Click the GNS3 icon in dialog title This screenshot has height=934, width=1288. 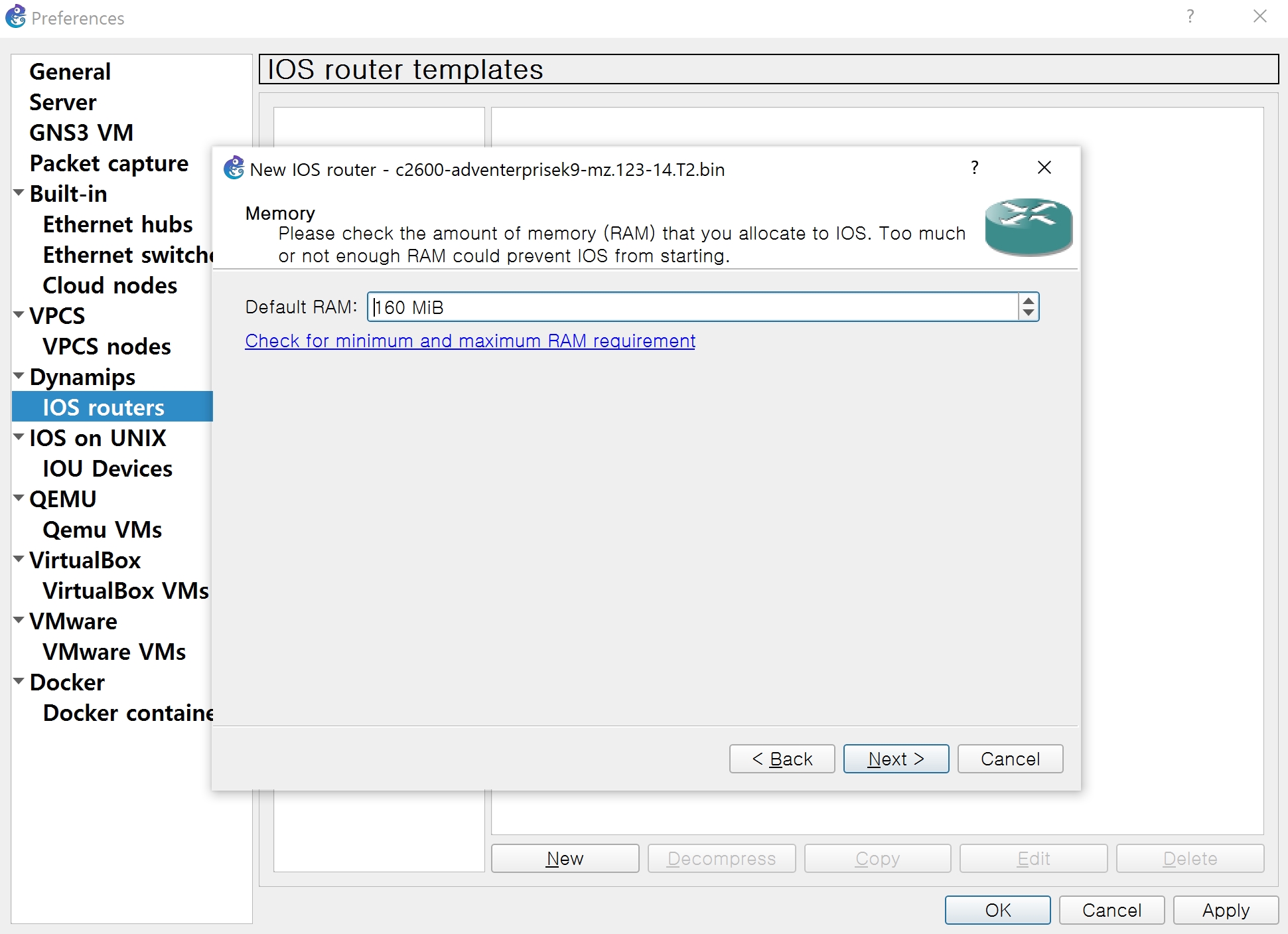tap(234, 169)
